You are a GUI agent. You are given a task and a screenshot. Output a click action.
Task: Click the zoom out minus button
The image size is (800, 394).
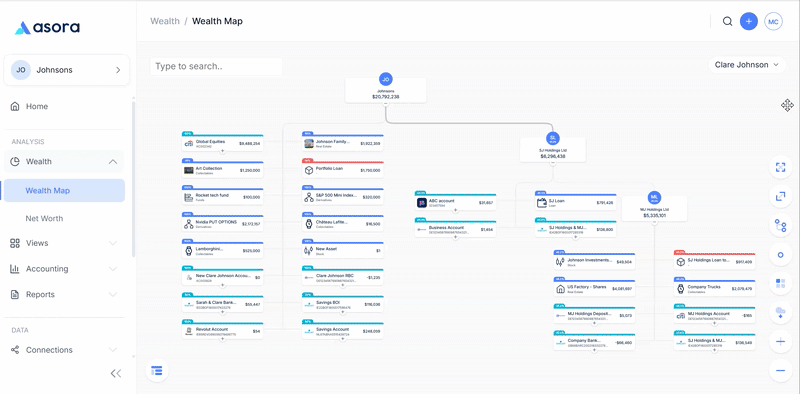(x=780, y=371)
